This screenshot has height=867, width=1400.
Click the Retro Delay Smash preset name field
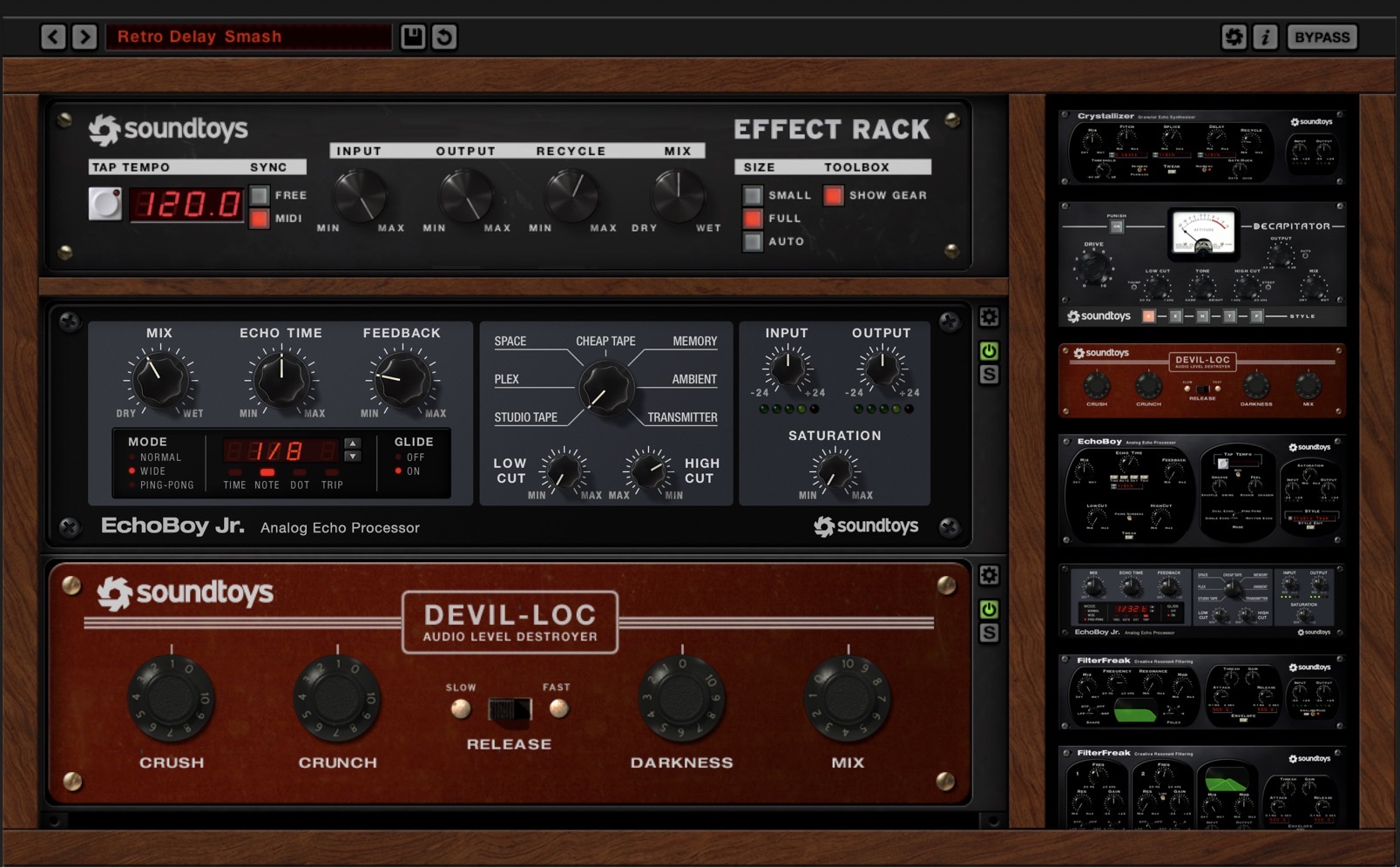click(248, 36)
